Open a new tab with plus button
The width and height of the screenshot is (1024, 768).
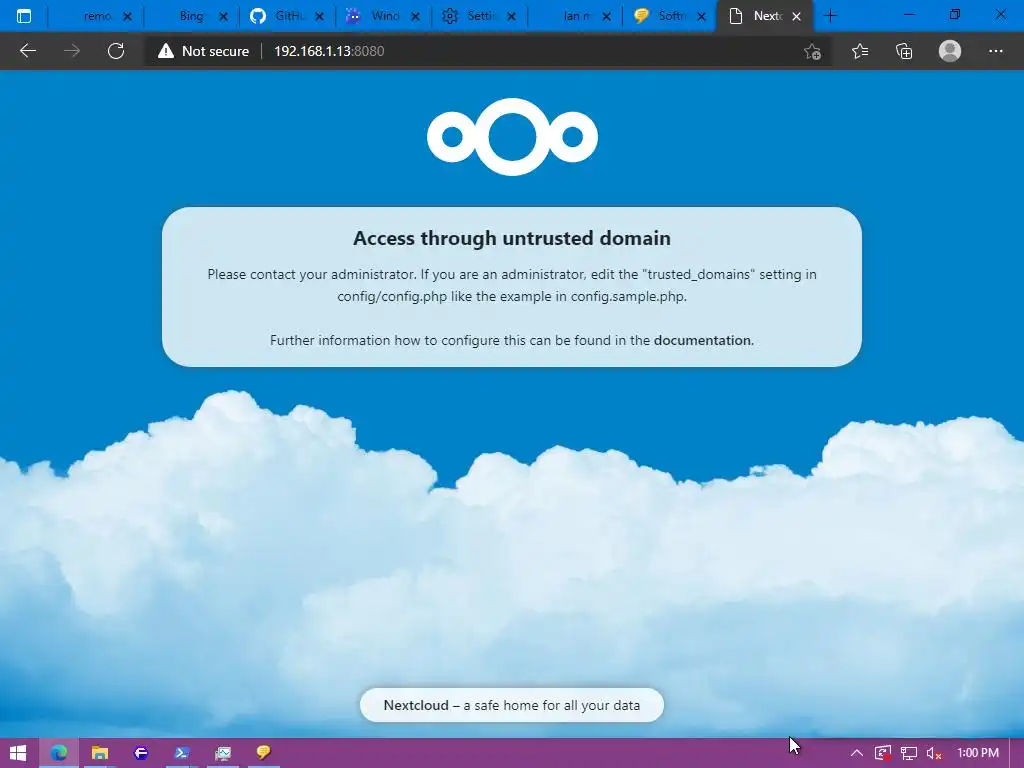click(x=831, y=16)
